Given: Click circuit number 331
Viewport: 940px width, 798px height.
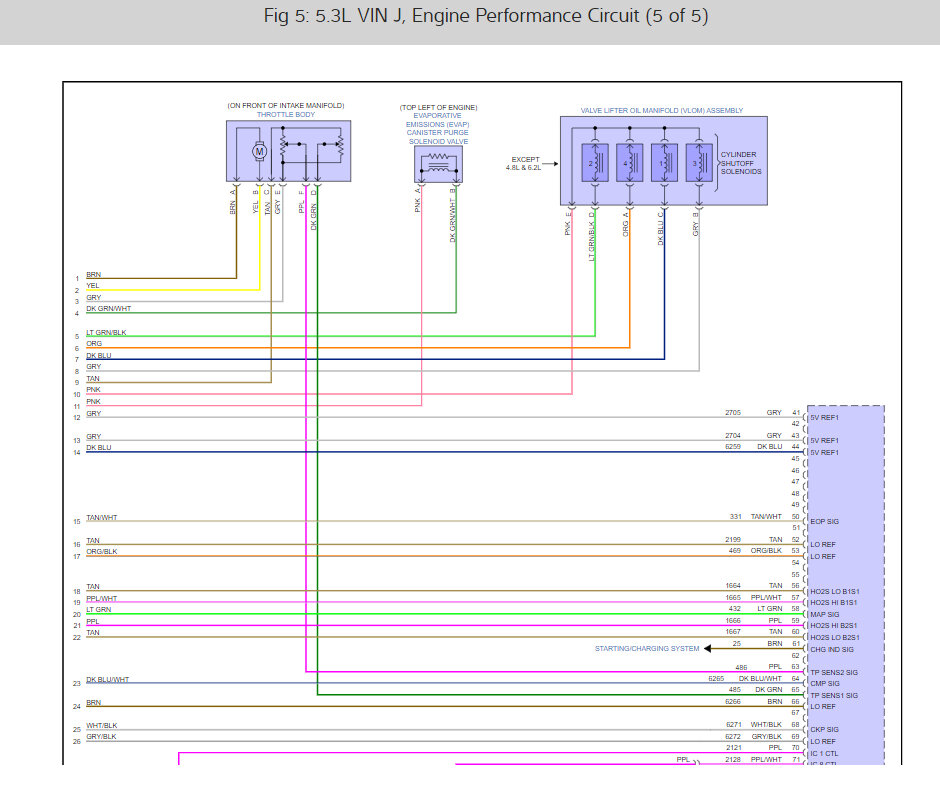Looking at the screenshot, I should 736,516.
